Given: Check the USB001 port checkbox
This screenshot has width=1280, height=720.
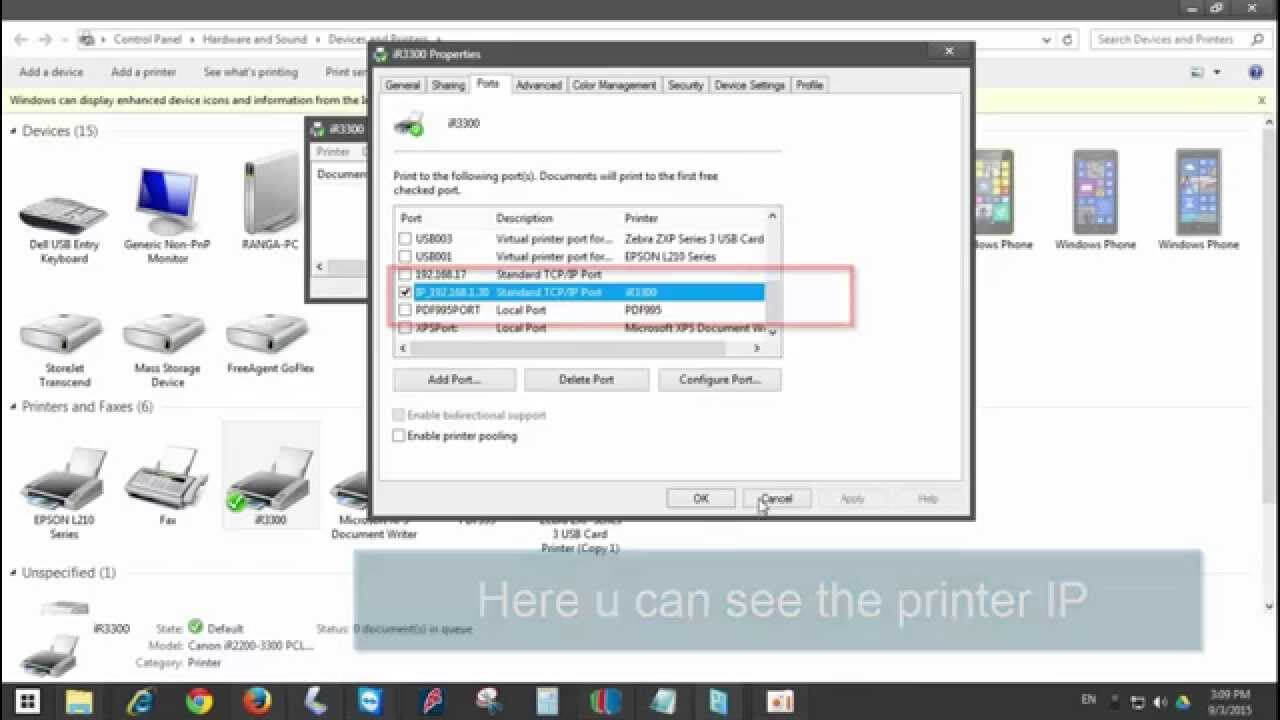Looking at the screenshot, I should click(x=405, y=256).
